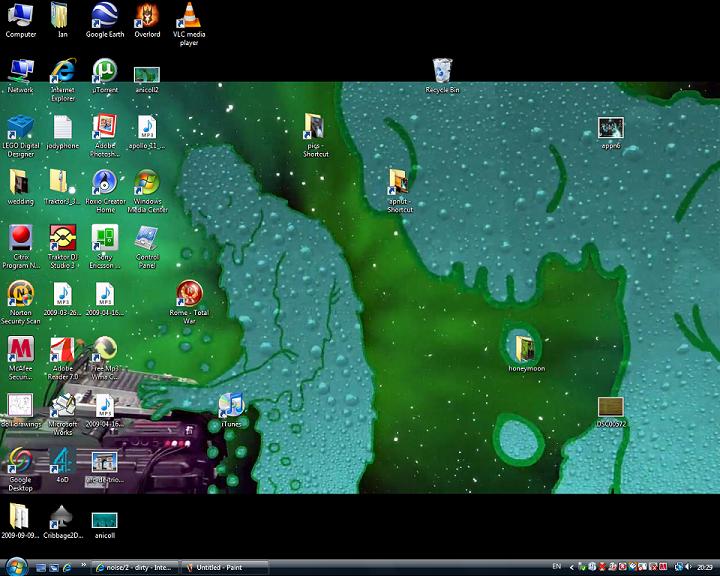The height and width of the screenshot is (585, 720).
Task: Open Adobe Reader 7.0 shortcut
Action: [x=63, y=350]
